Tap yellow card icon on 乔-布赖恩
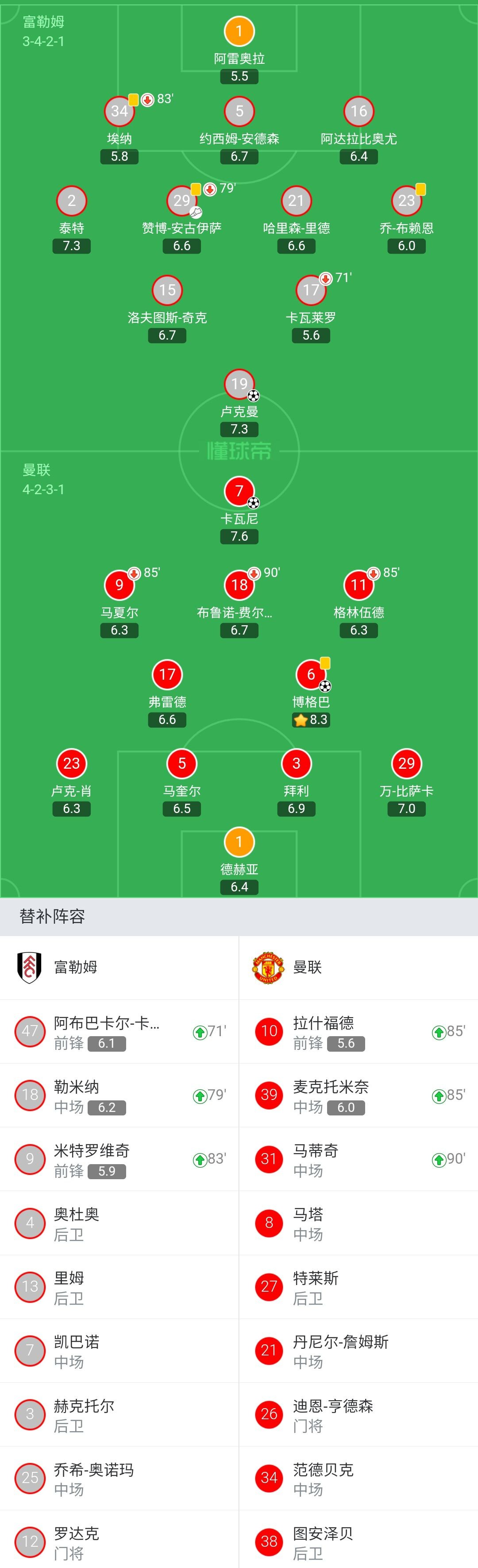 421,190
